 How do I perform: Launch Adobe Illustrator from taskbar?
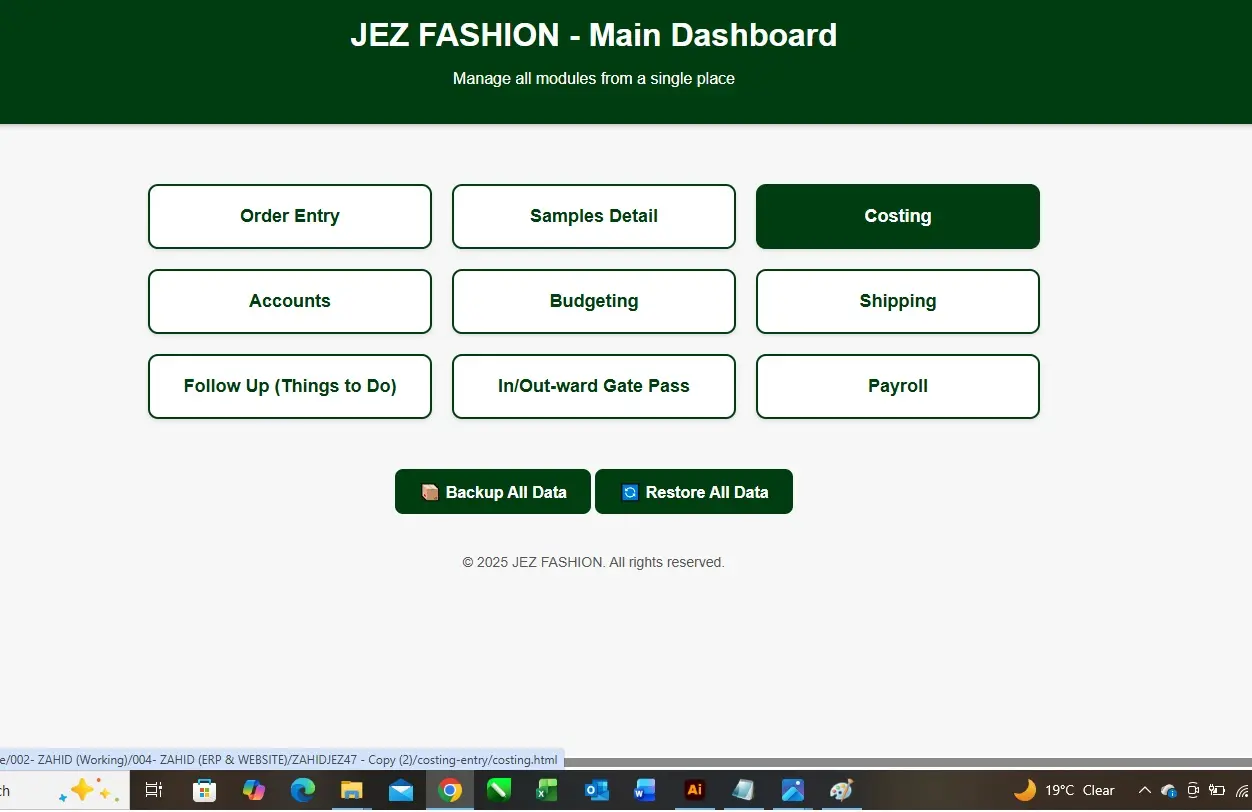click(694, 790)
